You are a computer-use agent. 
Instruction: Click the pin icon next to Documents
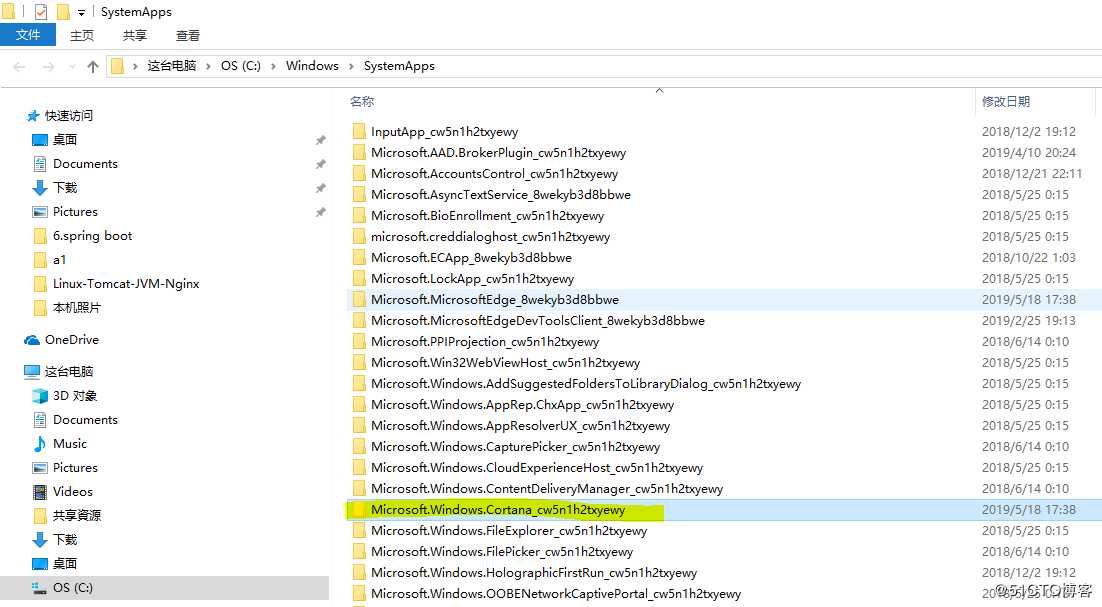pyautogui.click(x=320, y=164)
